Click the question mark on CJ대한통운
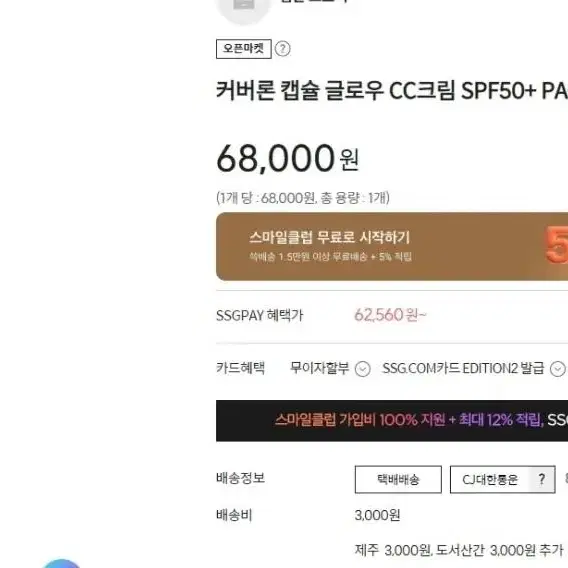568x568 pixels. (542, 479)
